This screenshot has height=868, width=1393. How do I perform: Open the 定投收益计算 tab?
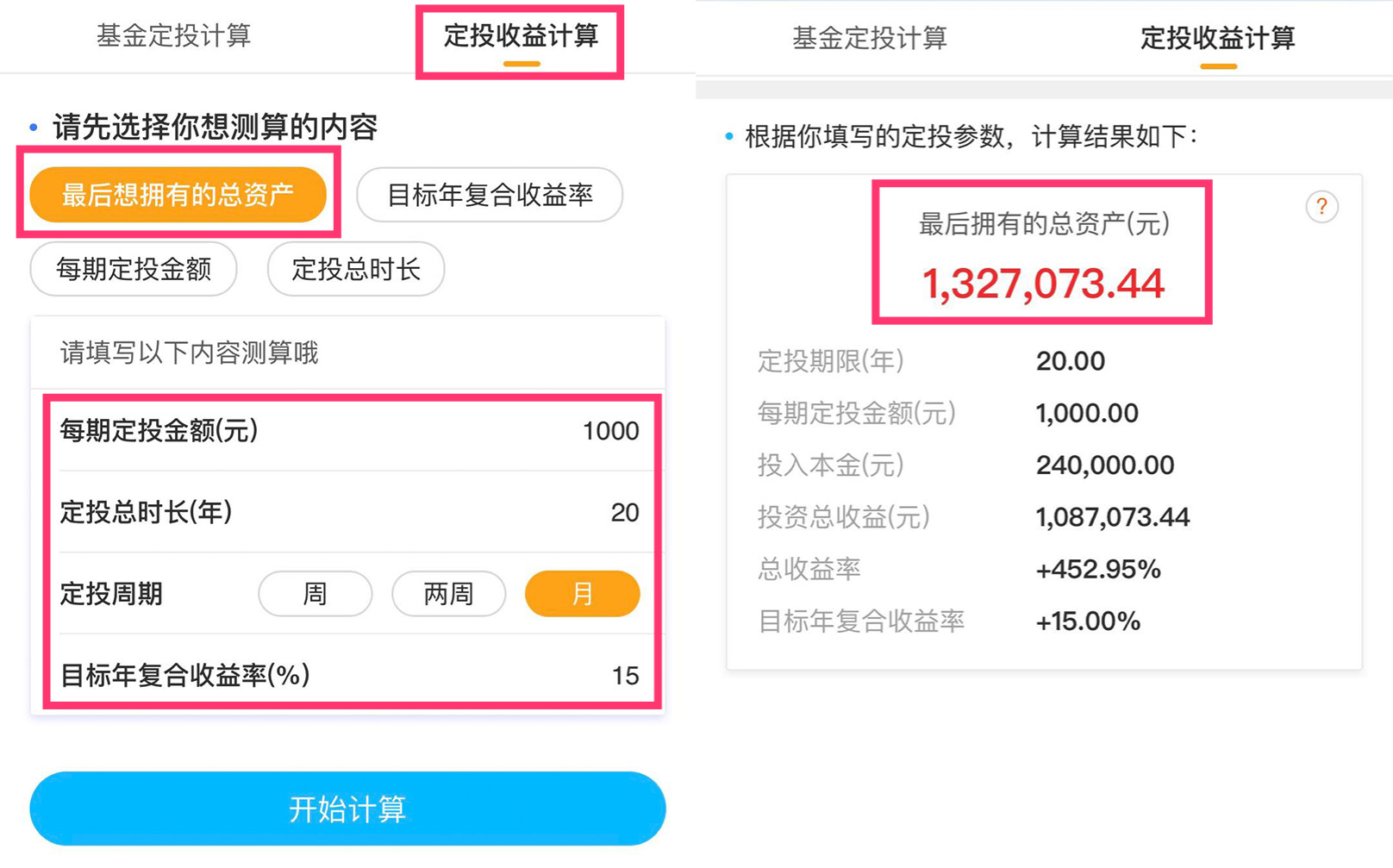pyautogui.click(x=519, y=36)
